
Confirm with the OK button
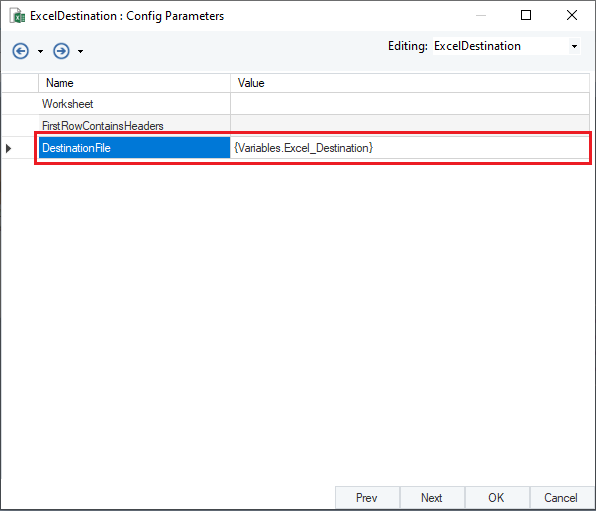(497, 498)
